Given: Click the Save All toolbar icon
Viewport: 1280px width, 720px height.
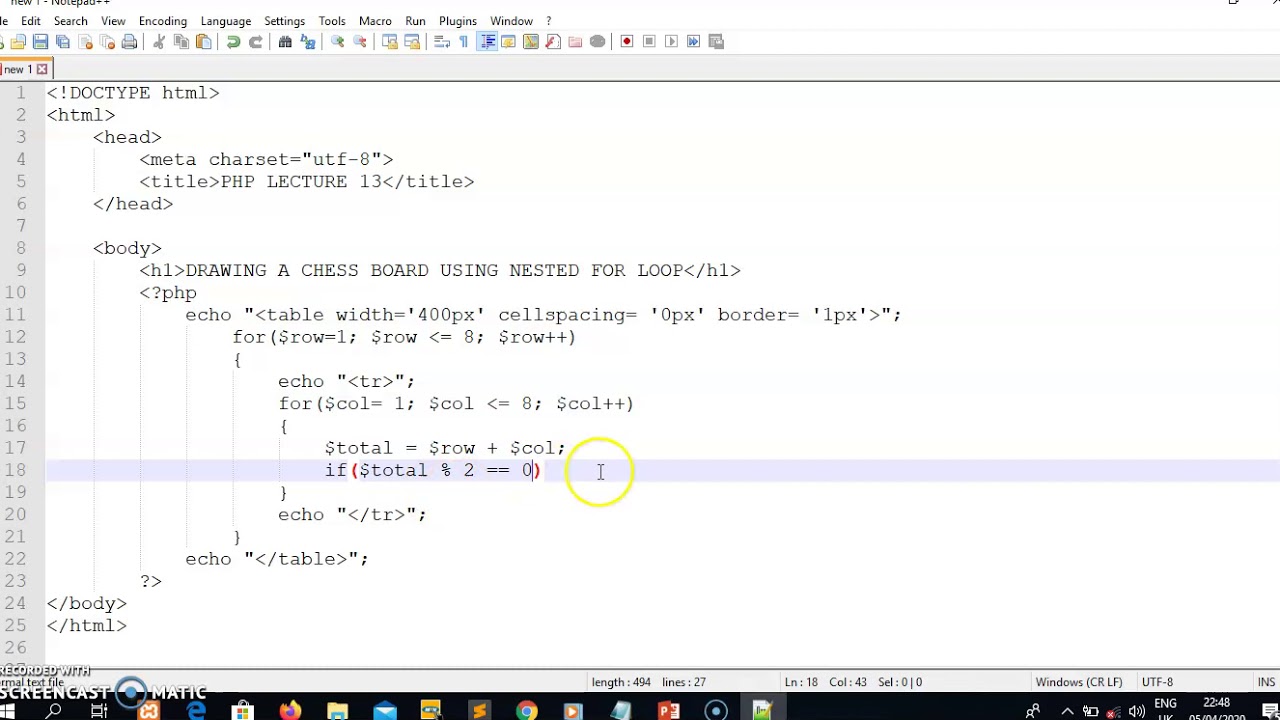Looking at the screenshot, I should (62, 41).
